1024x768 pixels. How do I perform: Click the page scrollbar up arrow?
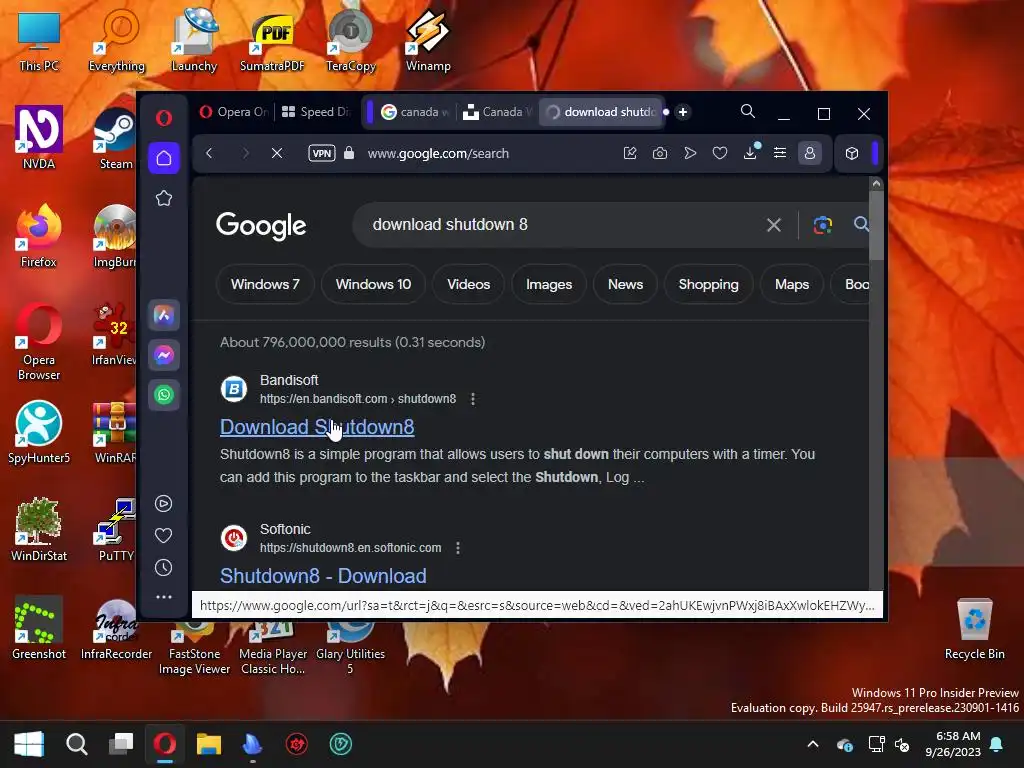coord(876,184)
